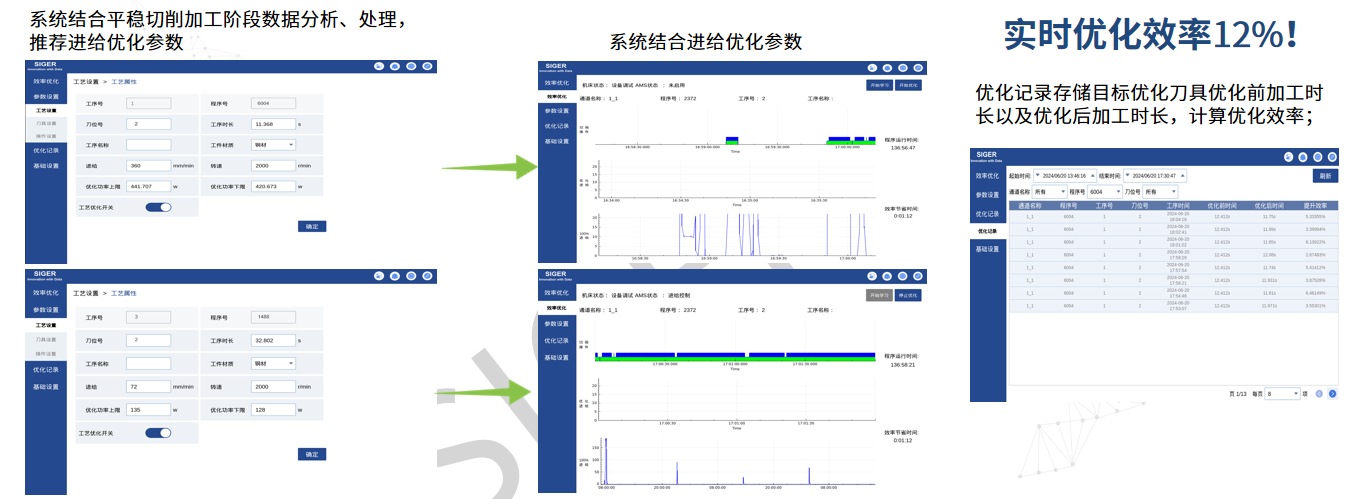Click empty 工序名称 field in 工序号 1 window

tap(149, 144)
